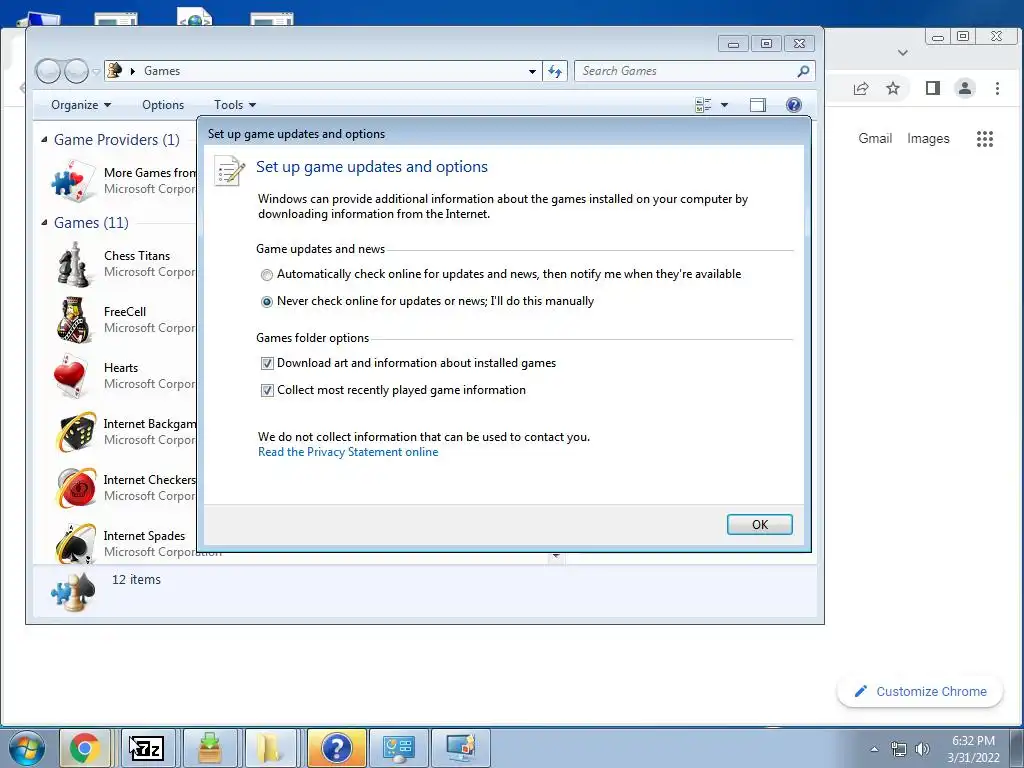1024x768 pixels.
Task: Click the FreeCell label
Action: [125, 312]
